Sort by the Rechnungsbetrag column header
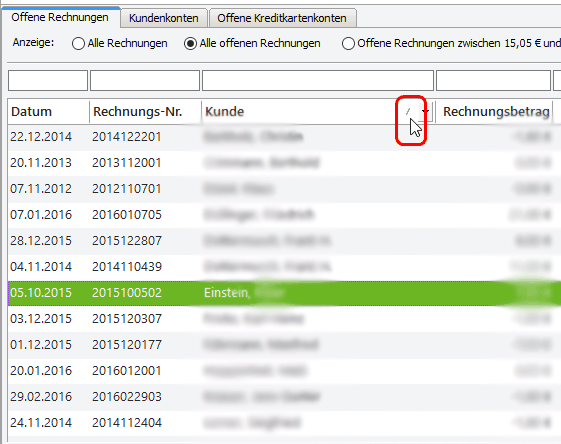This screenshot has width=561, height=444. pyautogui.click(x=496, y=112)
